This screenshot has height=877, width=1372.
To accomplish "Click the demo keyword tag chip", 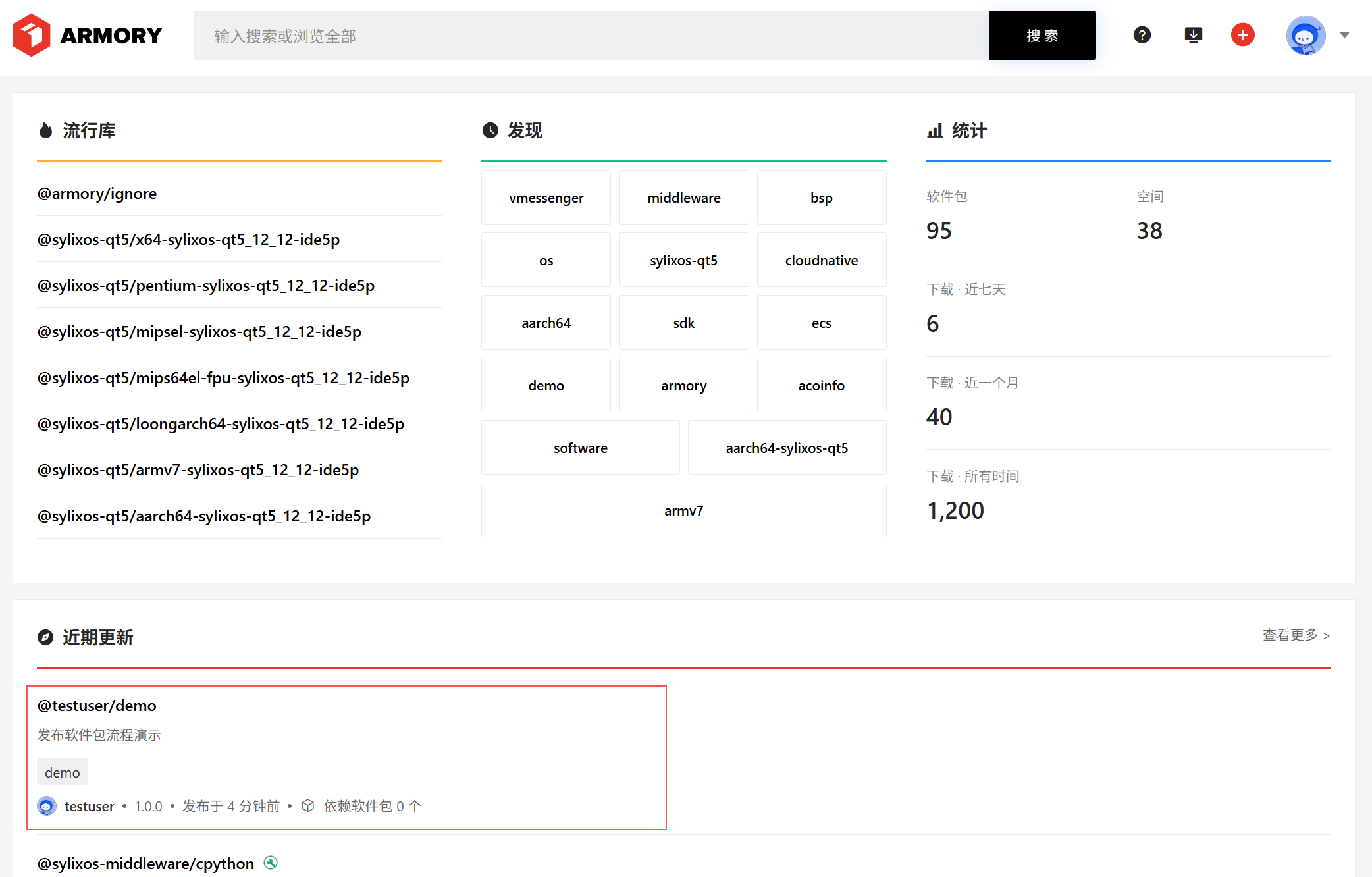I will [62, 772].
